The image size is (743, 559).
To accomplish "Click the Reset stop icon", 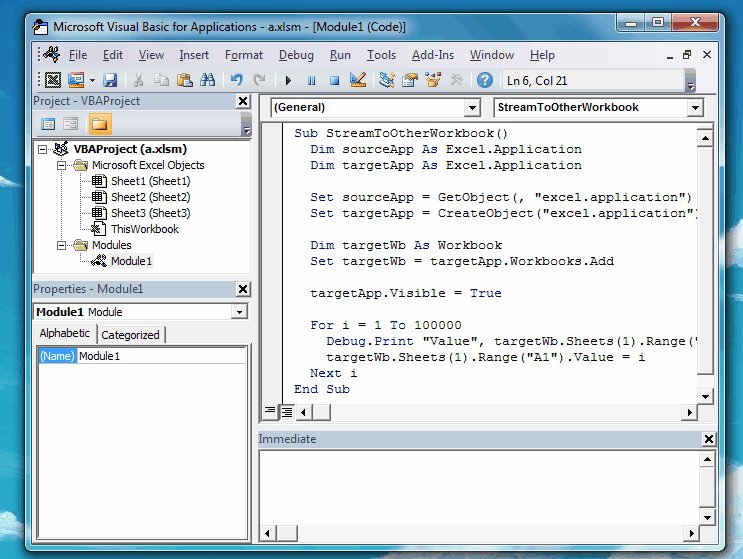I will [335, 80].
